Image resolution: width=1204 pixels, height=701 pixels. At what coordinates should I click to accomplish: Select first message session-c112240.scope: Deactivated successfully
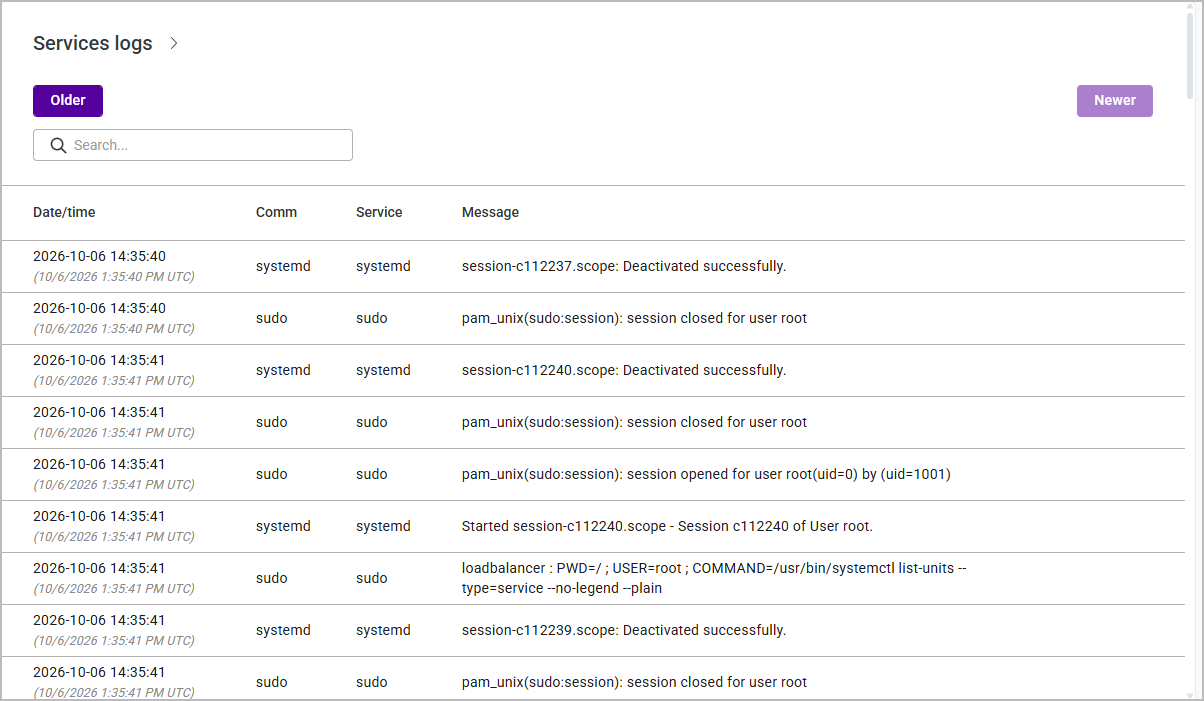point(624,370)
